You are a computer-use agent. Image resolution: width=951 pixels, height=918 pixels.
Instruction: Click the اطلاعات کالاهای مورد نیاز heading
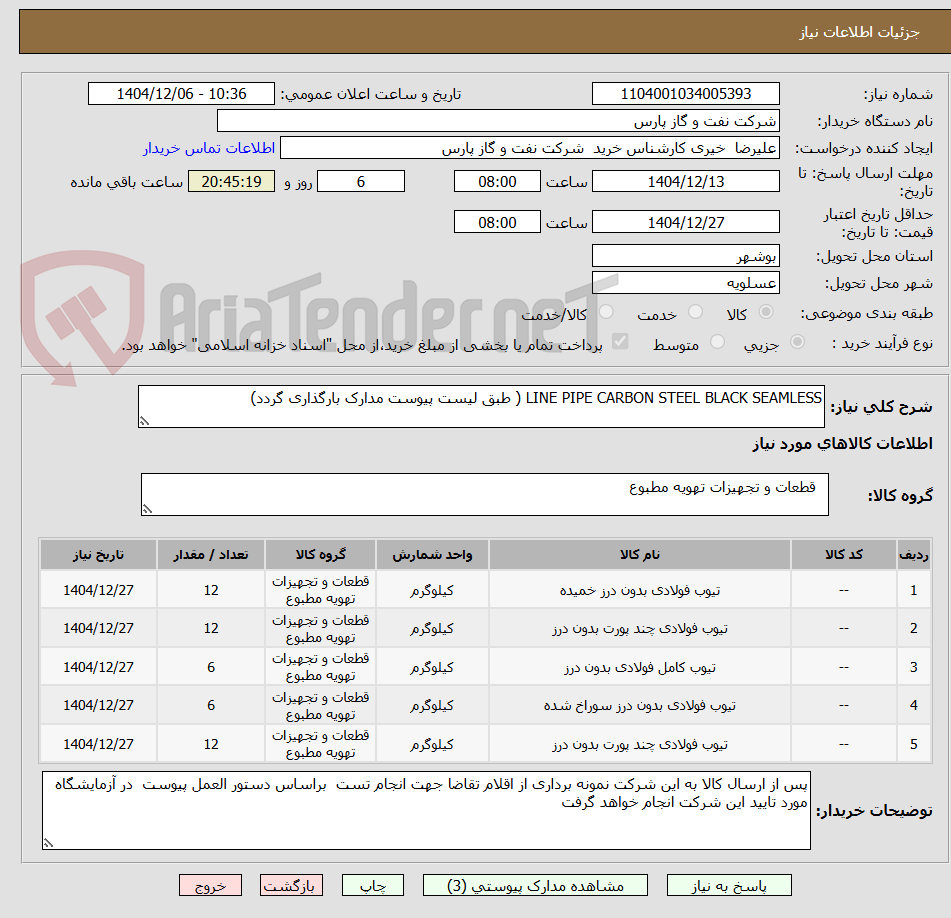pos(842,444)
